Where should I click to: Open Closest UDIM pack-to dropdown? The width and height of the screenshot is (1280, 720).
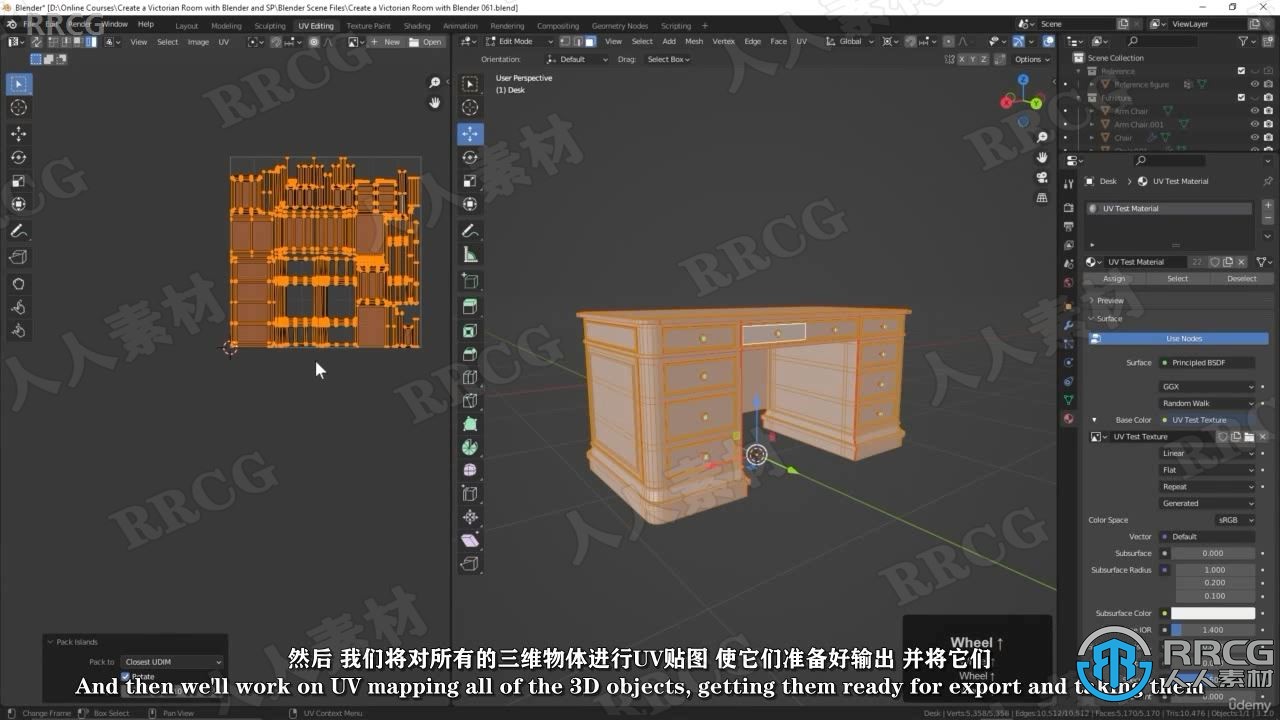(x=172, y=662)
